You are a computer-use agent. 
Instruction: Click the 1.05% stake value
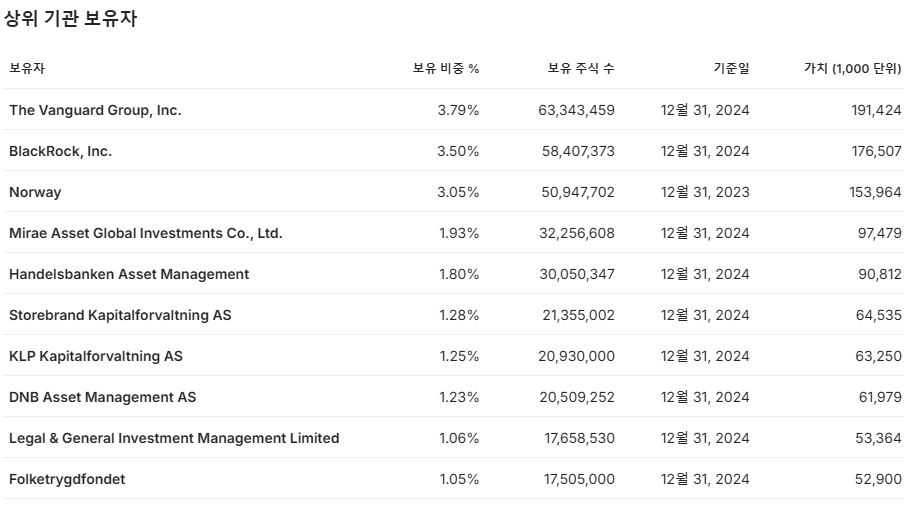[x=459, y=479]
